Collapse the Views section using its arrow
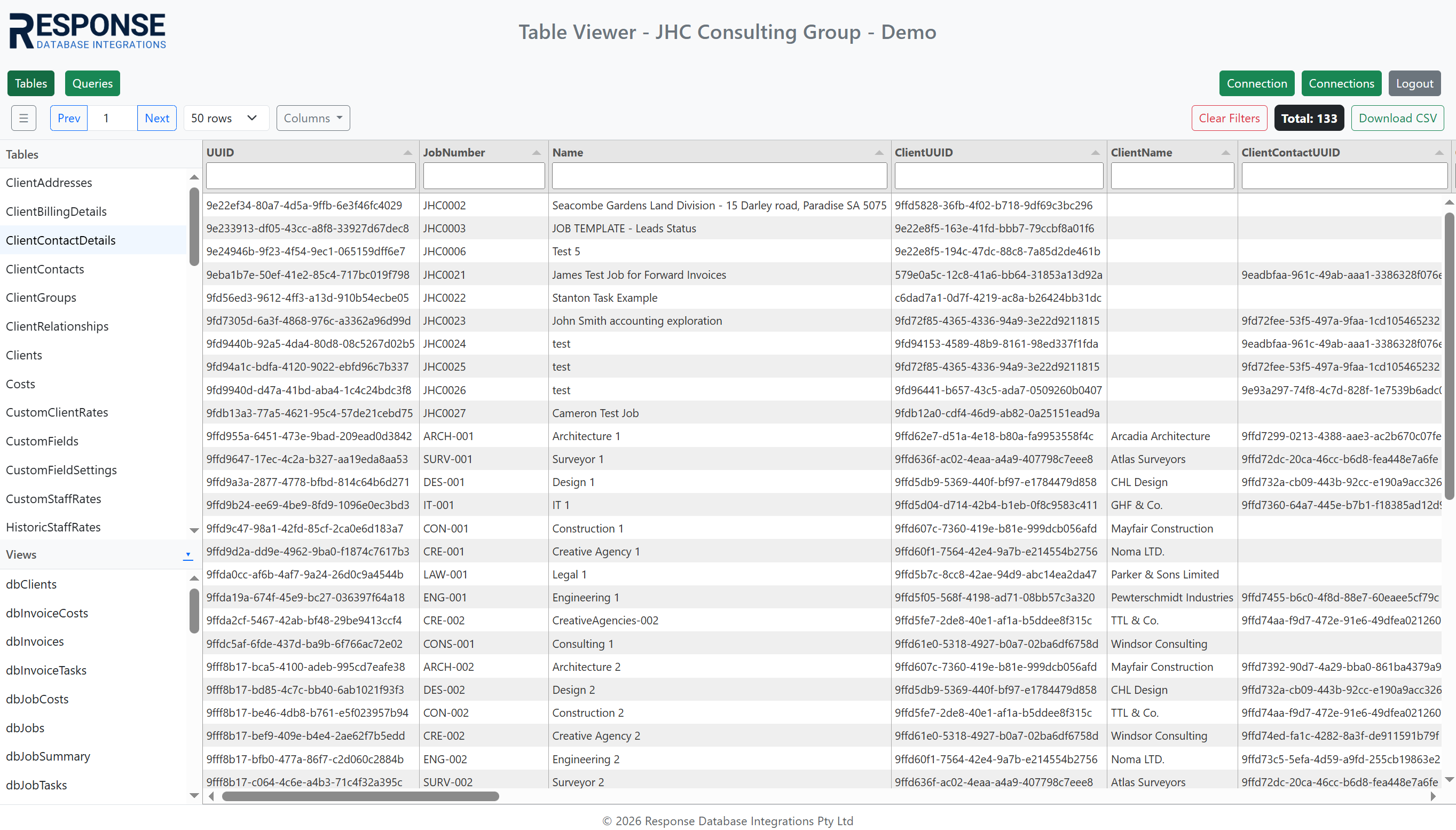Viewport: 1456px width, 830px height. pyautogui.click(x=188, y=554)
